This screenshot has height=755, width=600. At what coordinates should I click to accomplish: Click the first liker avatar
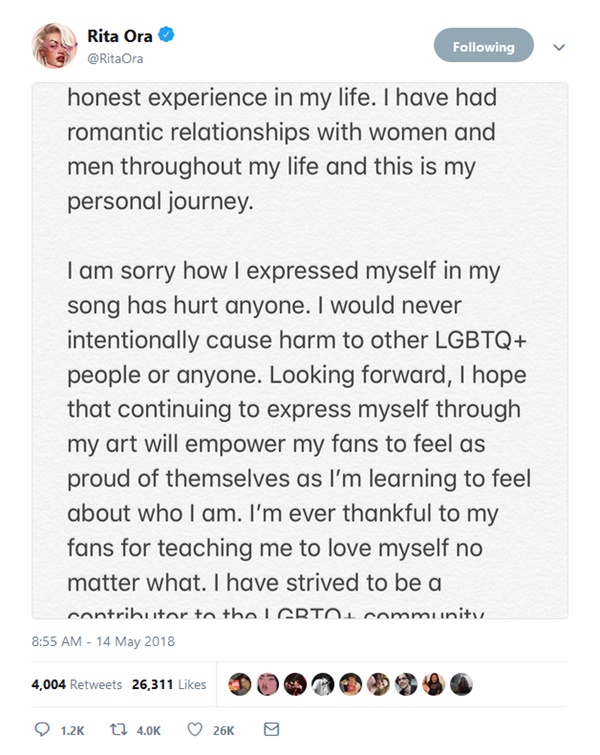240,685
